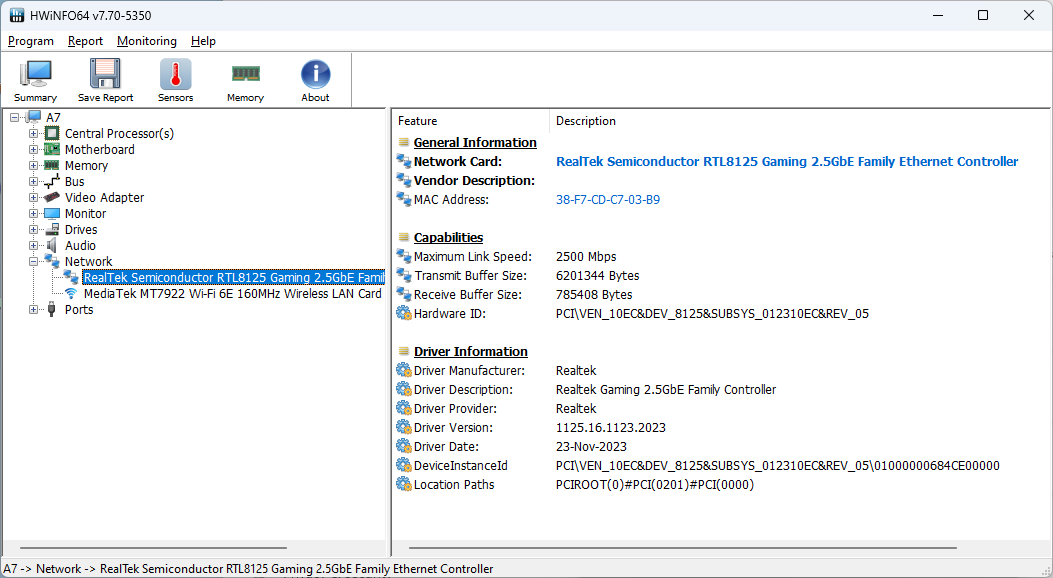This screenshot has width=1053, height=578.
Task: Click the icon next to MAC Address row
Action: pyautogui.click(x=404, y=199)
